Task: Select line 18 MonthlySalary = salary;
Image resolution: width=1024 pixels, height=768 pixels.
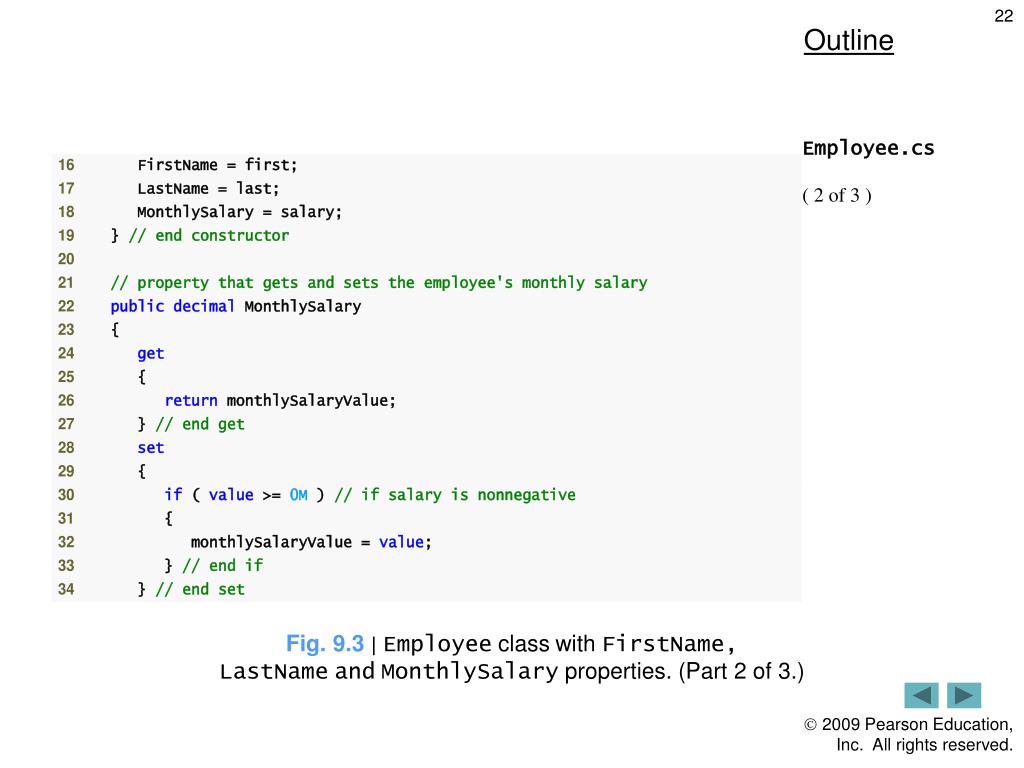Action: (239, 212)
